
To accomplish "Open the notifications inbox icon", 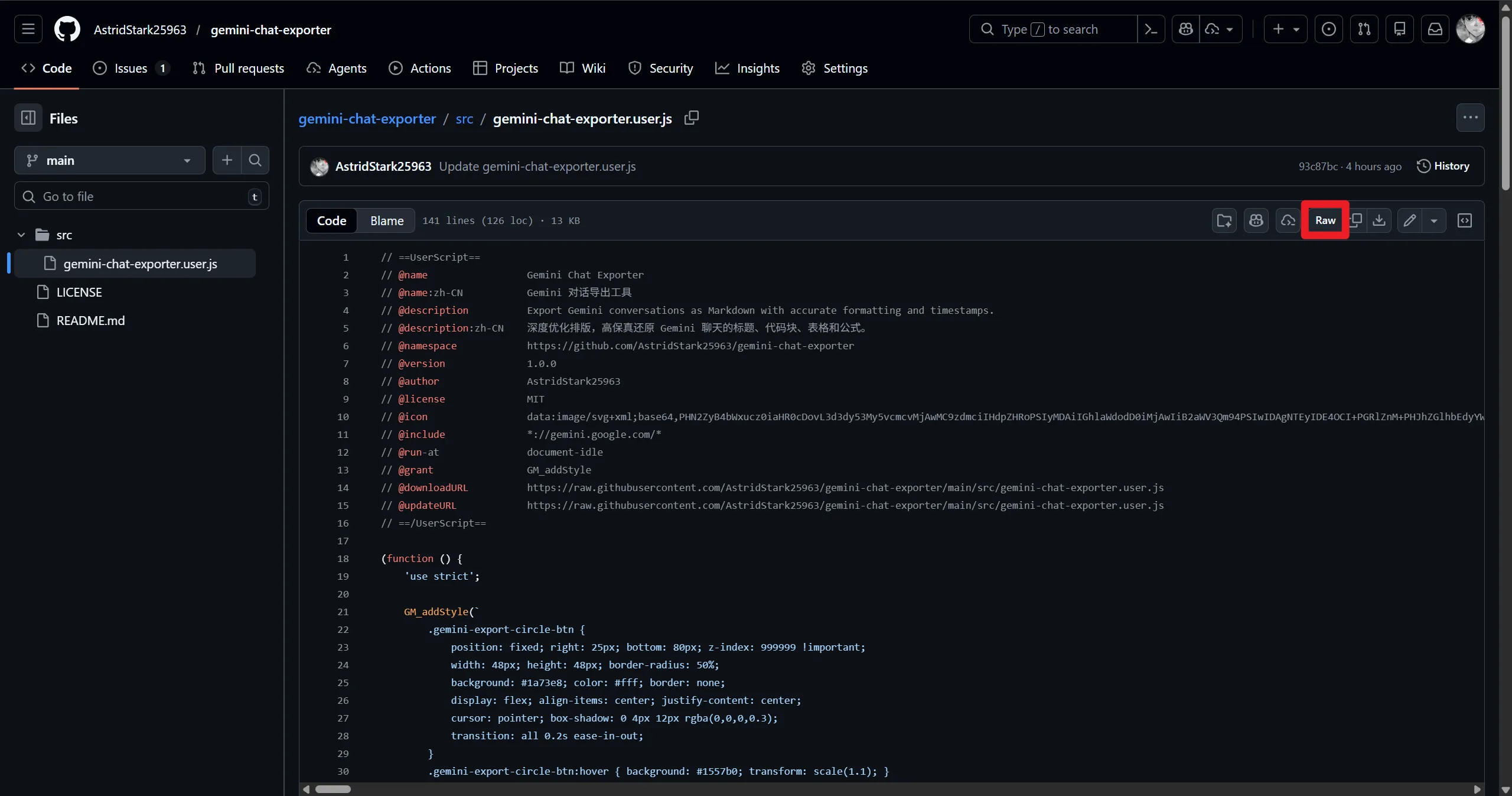I will click(x=1435, y=29).
